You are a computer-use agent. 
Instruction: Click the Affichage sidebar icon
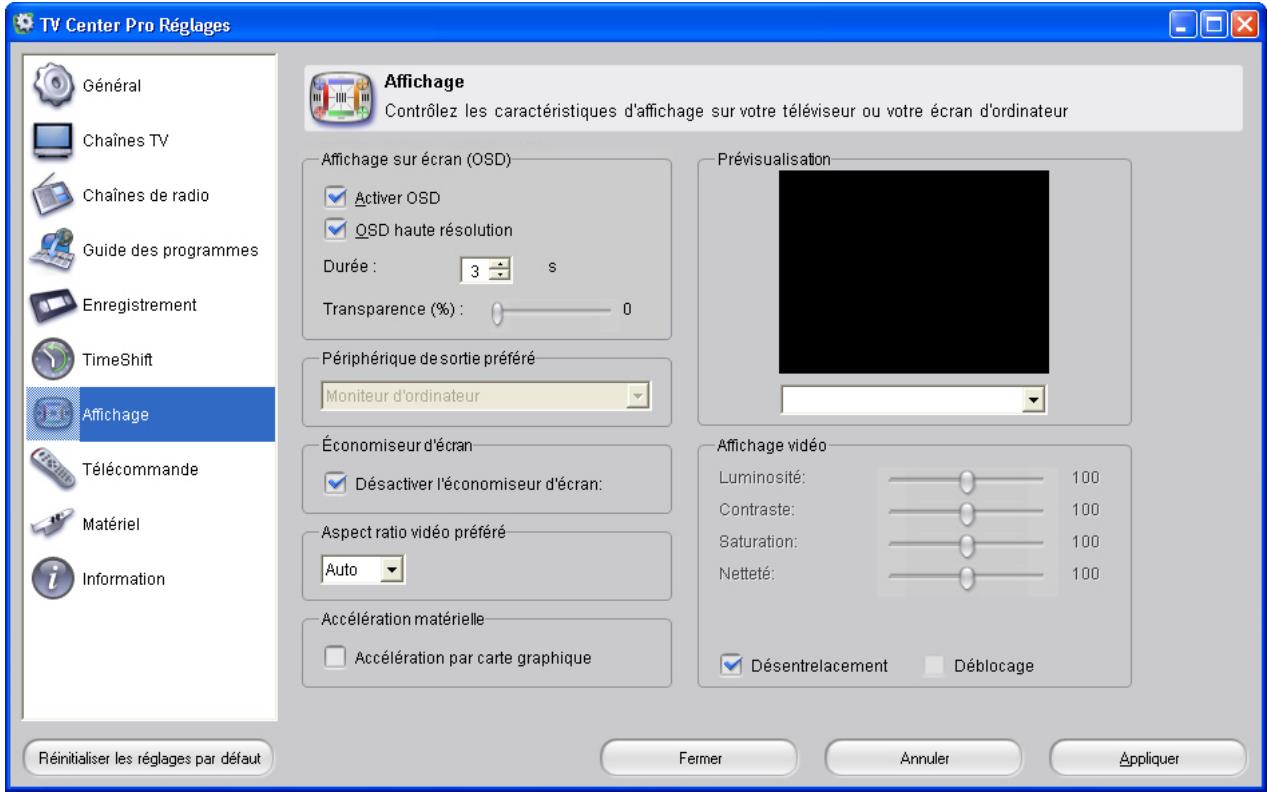point(52,415)
